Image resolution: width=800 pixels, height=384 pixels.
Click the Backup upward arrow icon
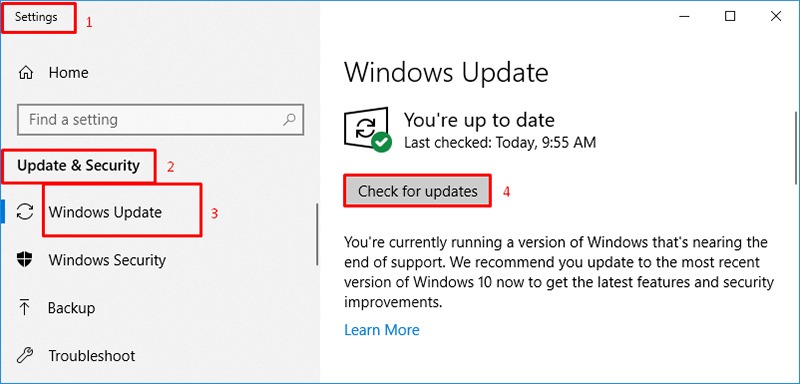click(24, 308)
